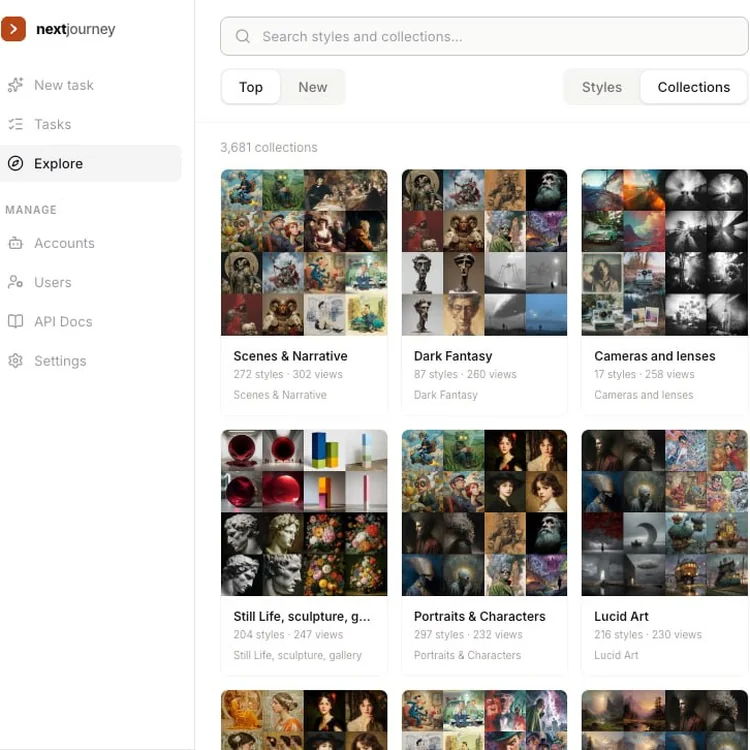The width and height of the screenshot is (750, 750).
Task: Click the New task sparkle icon
Action: click(x=15, y=85)
